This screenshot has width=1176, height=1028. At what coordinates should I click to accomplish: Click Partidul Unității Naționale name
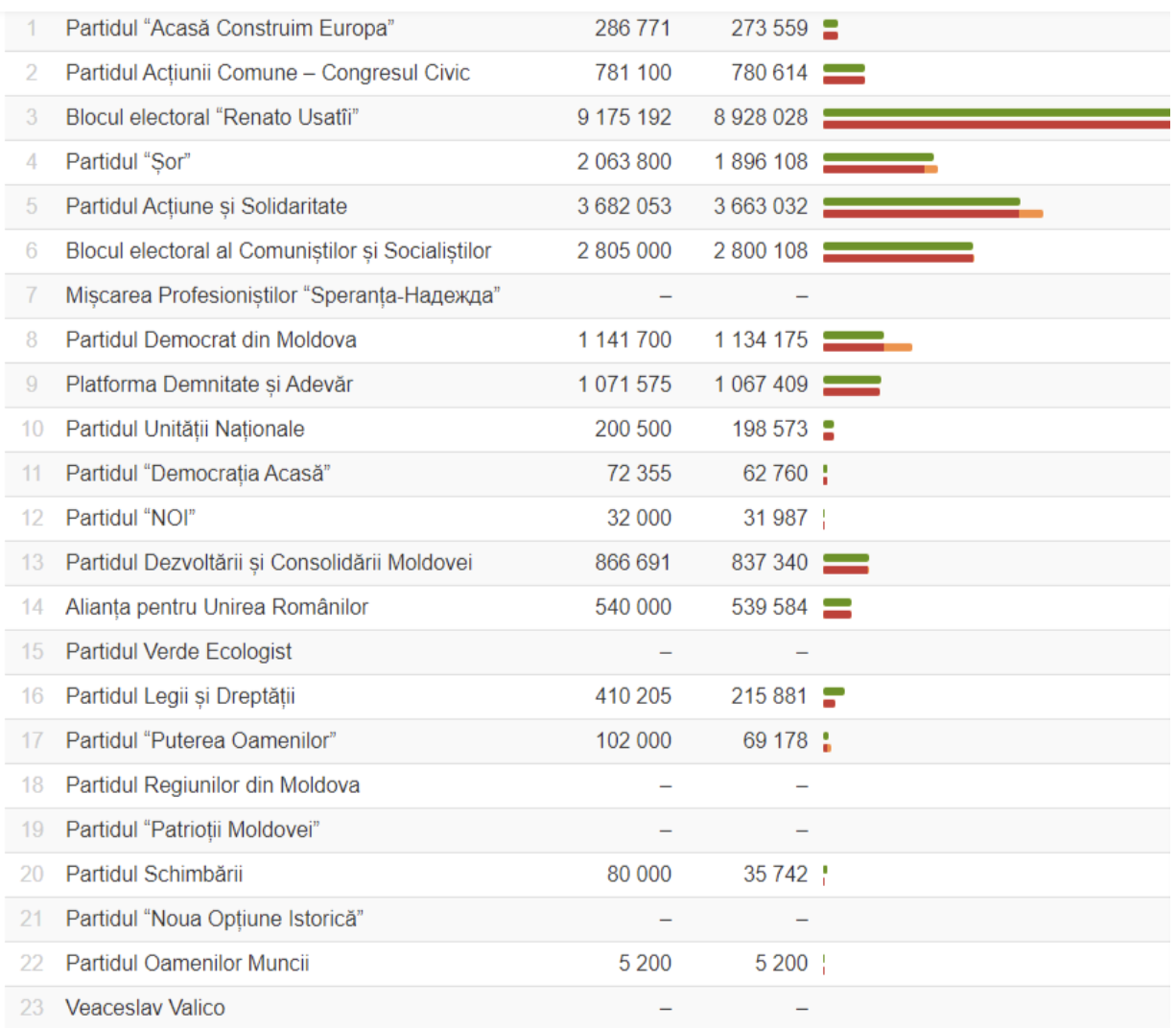click(x=185, y=429)
